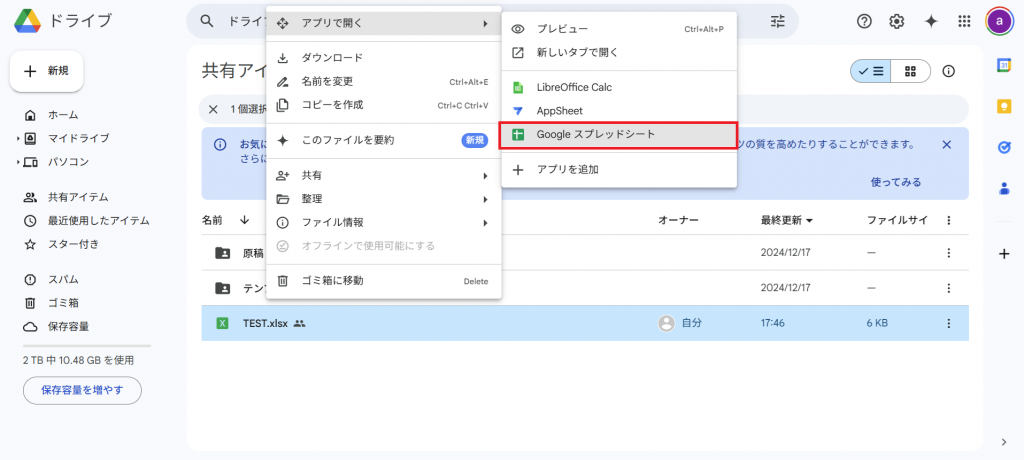
Task: Open the Google Calendar side panel icon
Action: [1004, 65]
